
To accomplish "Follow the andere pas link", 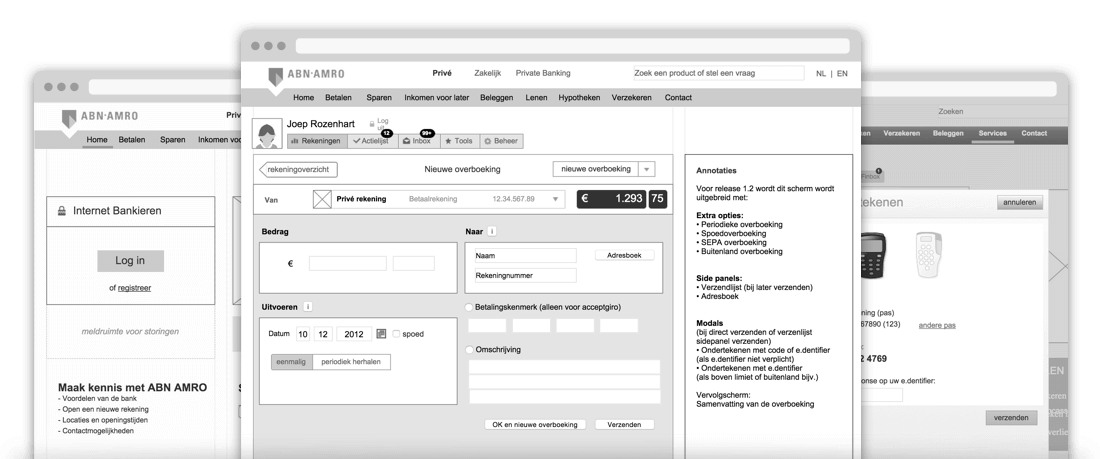I will click(x=937, y=325).
